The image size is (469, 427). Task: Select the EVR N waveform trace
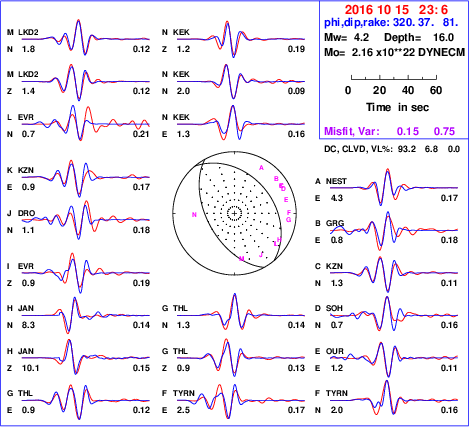86,123
